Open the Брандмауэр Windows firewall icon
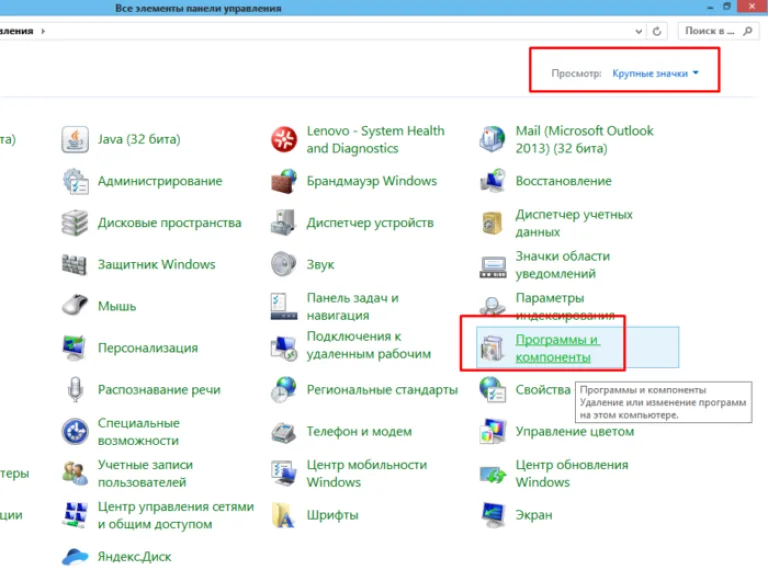 (x=284, y=181)
